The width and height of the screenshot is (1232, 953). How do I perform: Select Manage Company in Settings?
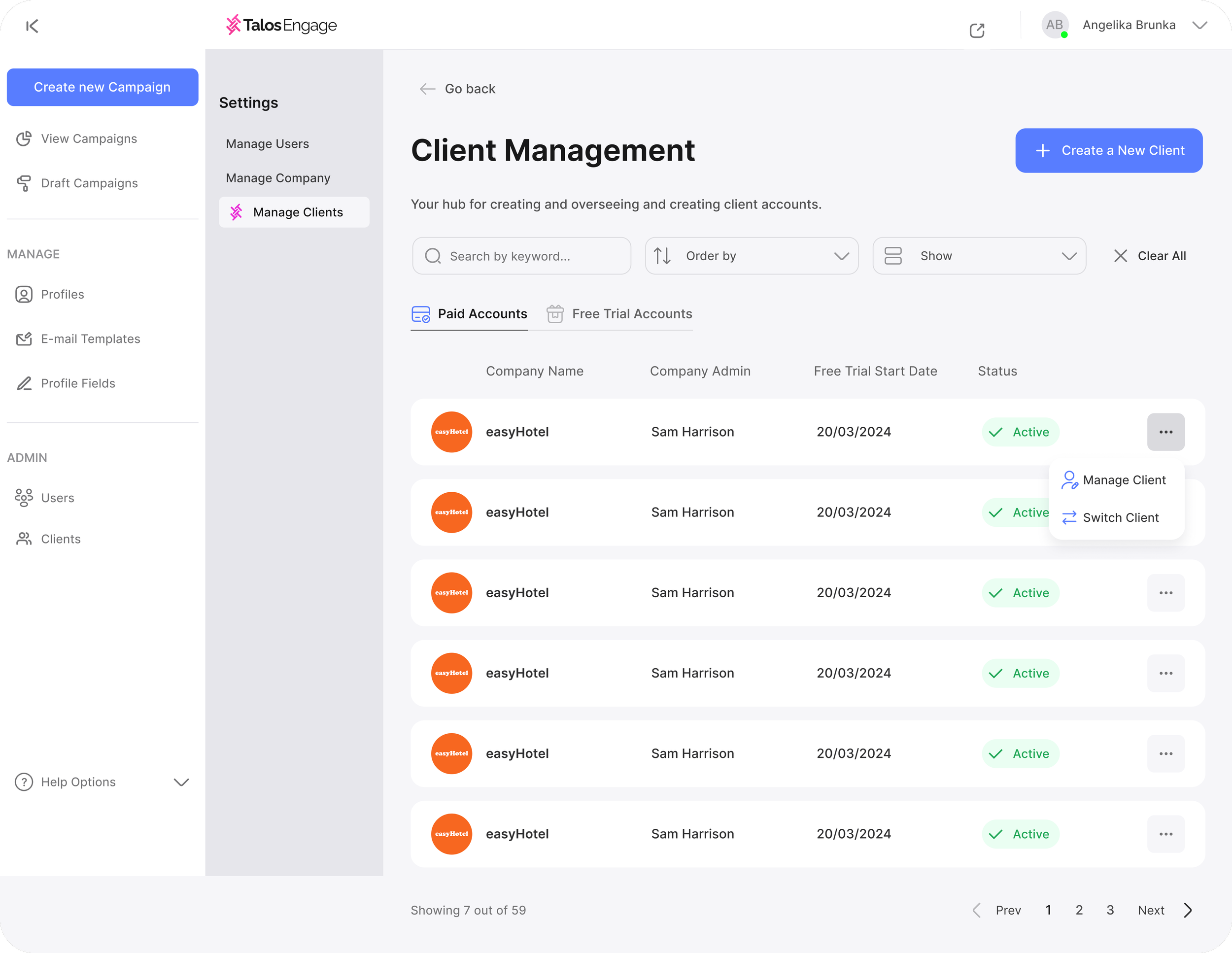pos(278,178)
